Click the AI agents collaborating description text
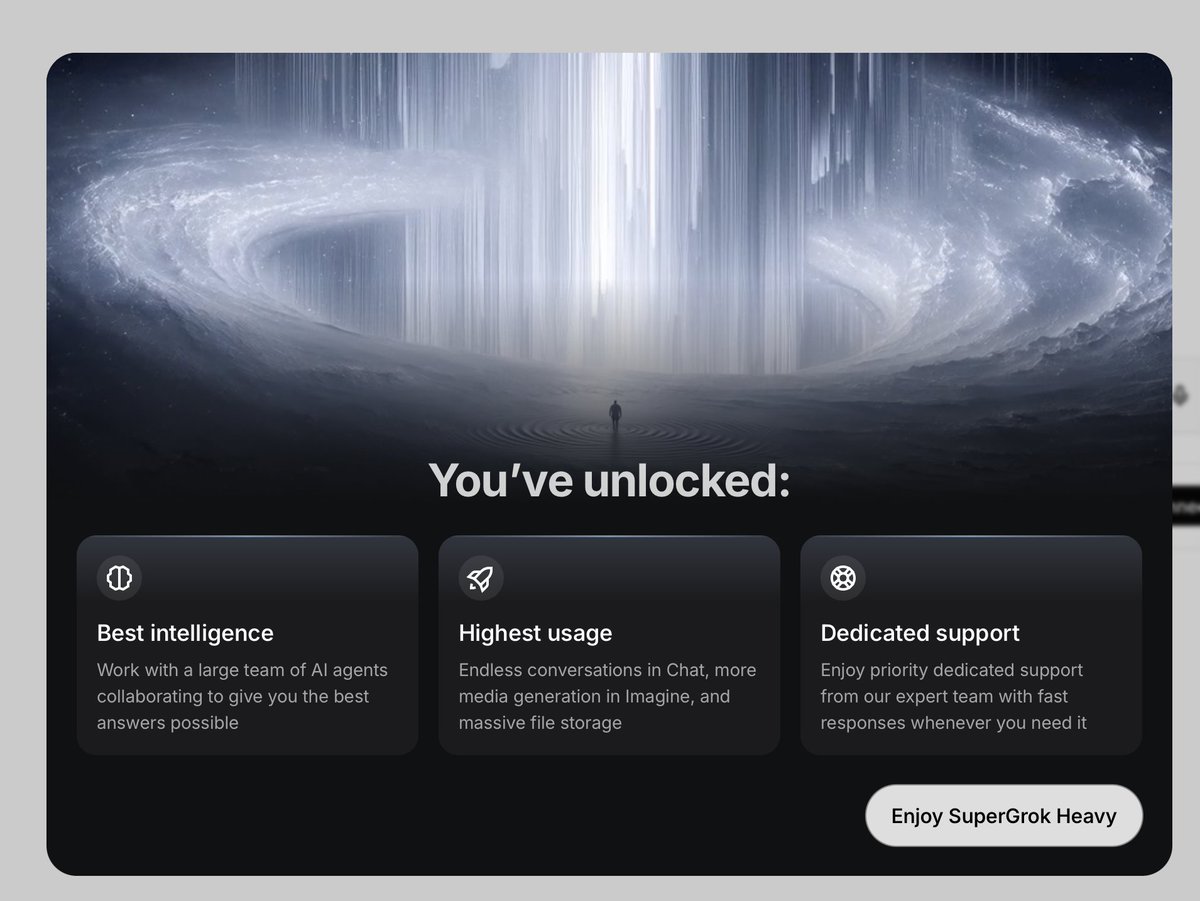 coord(242,696)
